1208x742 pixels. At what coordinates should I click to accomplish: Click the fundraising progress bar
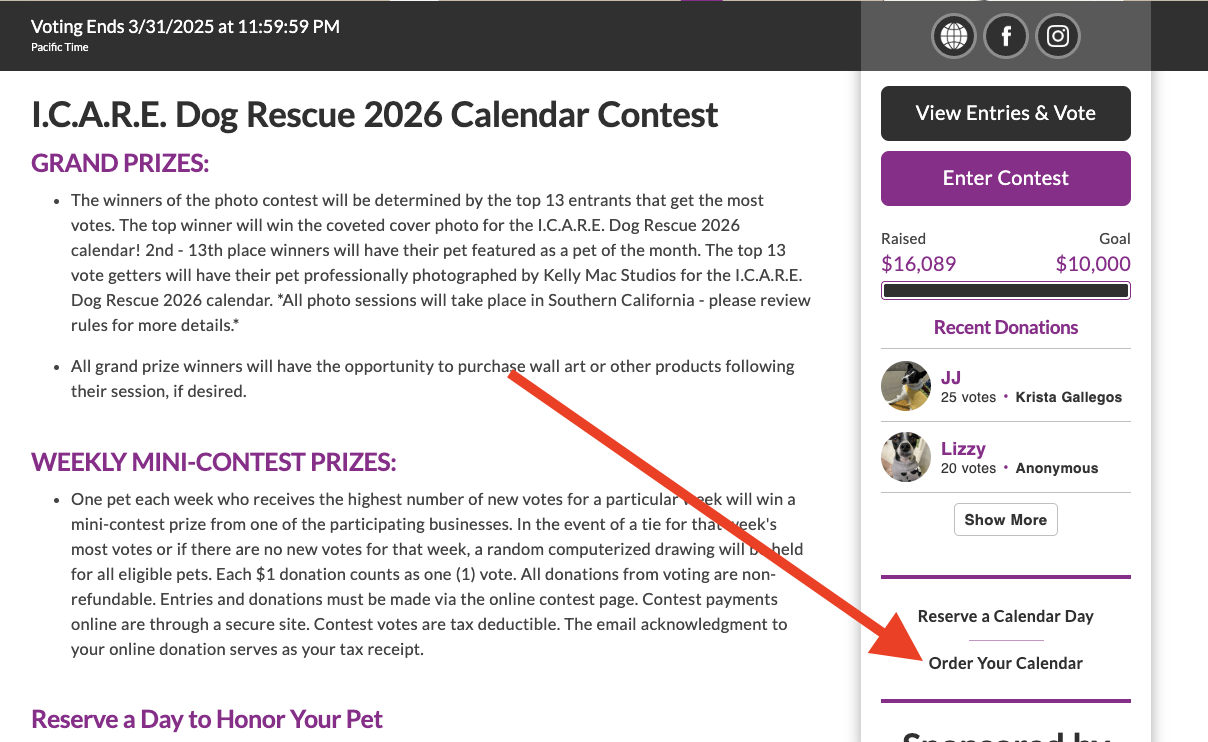coord(1005,291)
